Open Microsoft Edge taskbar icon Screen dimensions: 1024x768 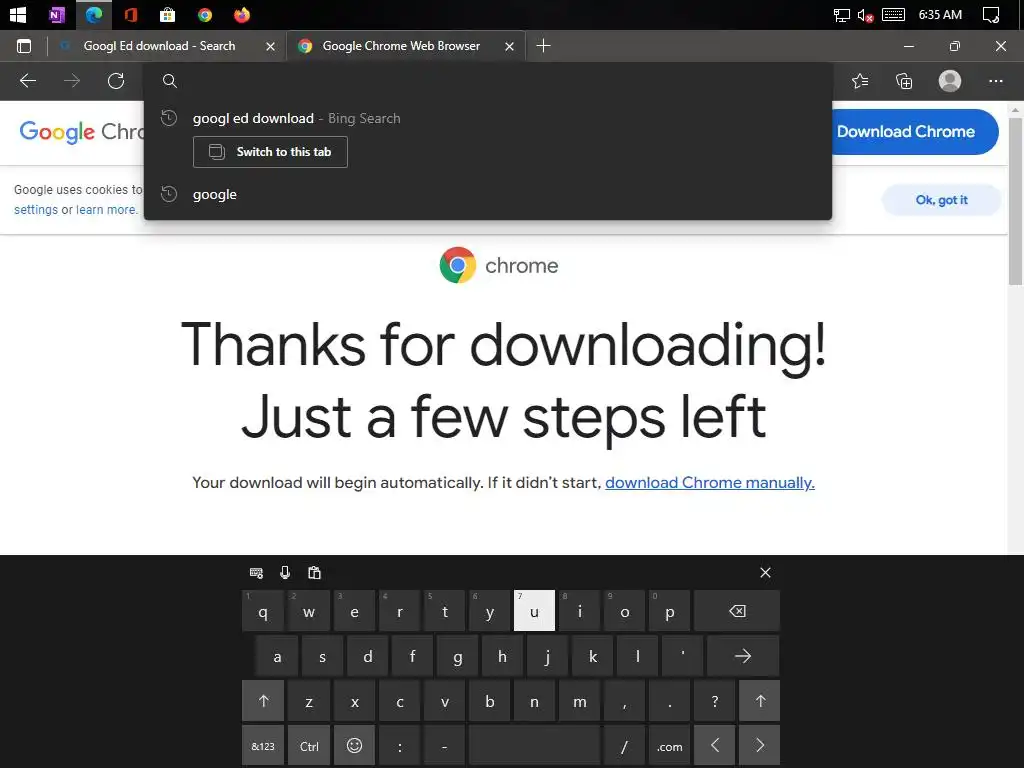pyautogui.click(x=94, y=14)
